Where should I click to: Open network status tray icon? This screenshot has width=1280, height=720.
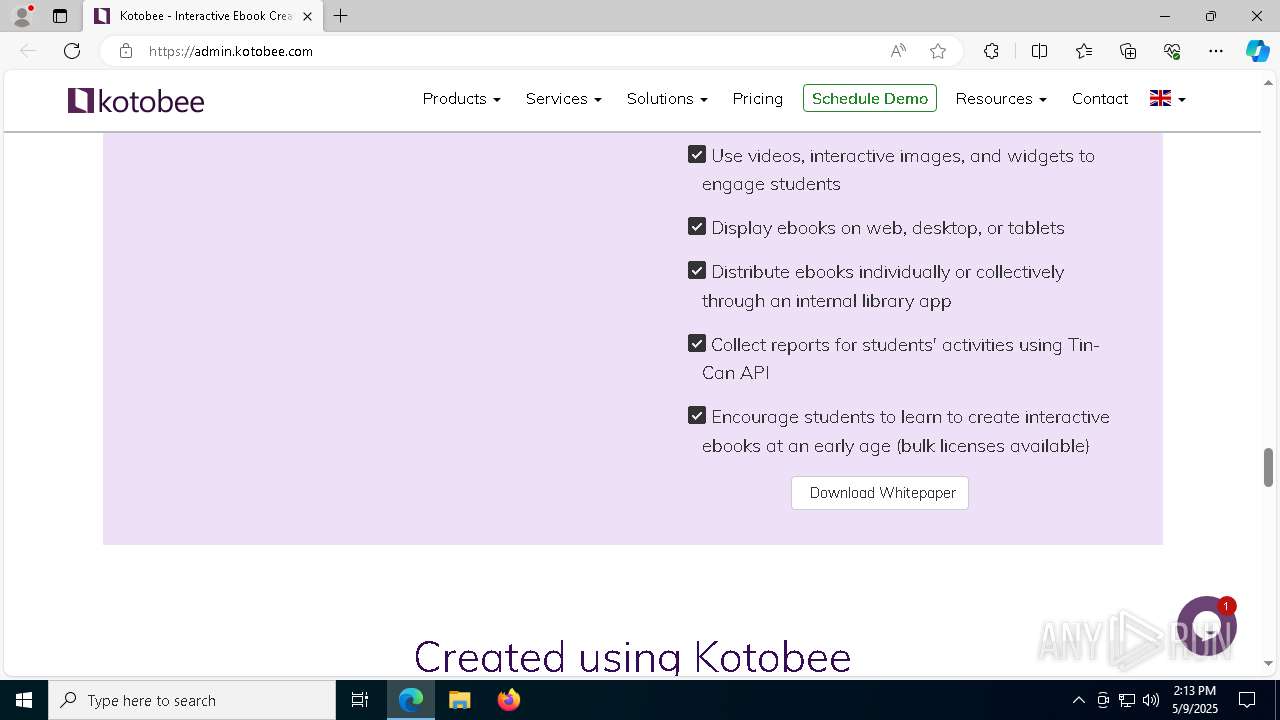click(x=1127, y=700)
